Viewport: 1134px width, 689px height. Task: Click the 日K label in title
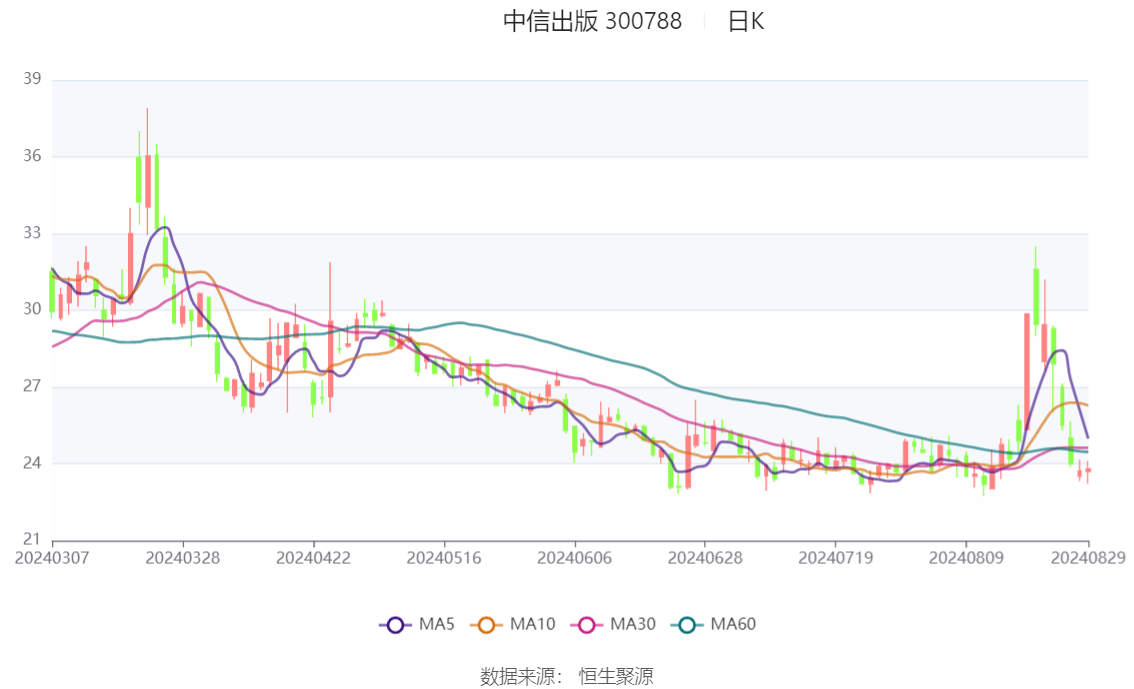point(746,22)
